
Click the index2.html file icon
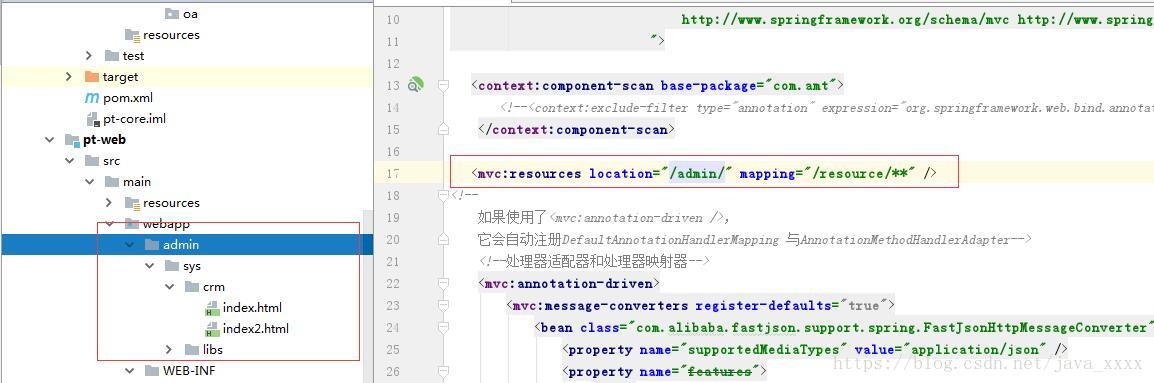pos(212,328)
